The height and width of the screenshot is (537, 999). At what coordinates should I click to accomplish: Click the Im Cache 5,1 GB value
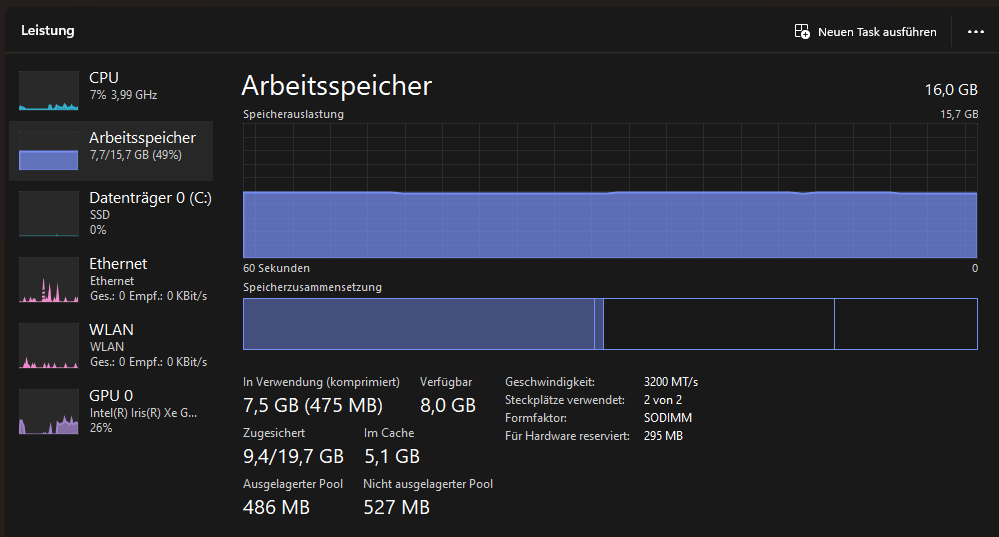pos(391,457)
